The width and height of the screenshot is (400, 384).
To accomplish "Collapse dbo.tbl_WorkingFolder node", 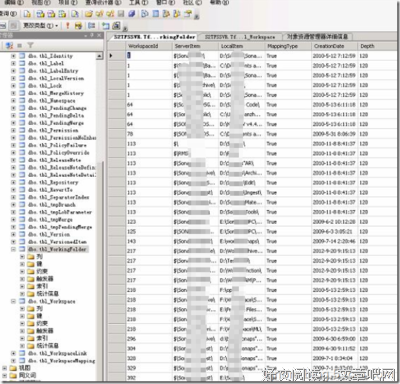I will [13, 249].
